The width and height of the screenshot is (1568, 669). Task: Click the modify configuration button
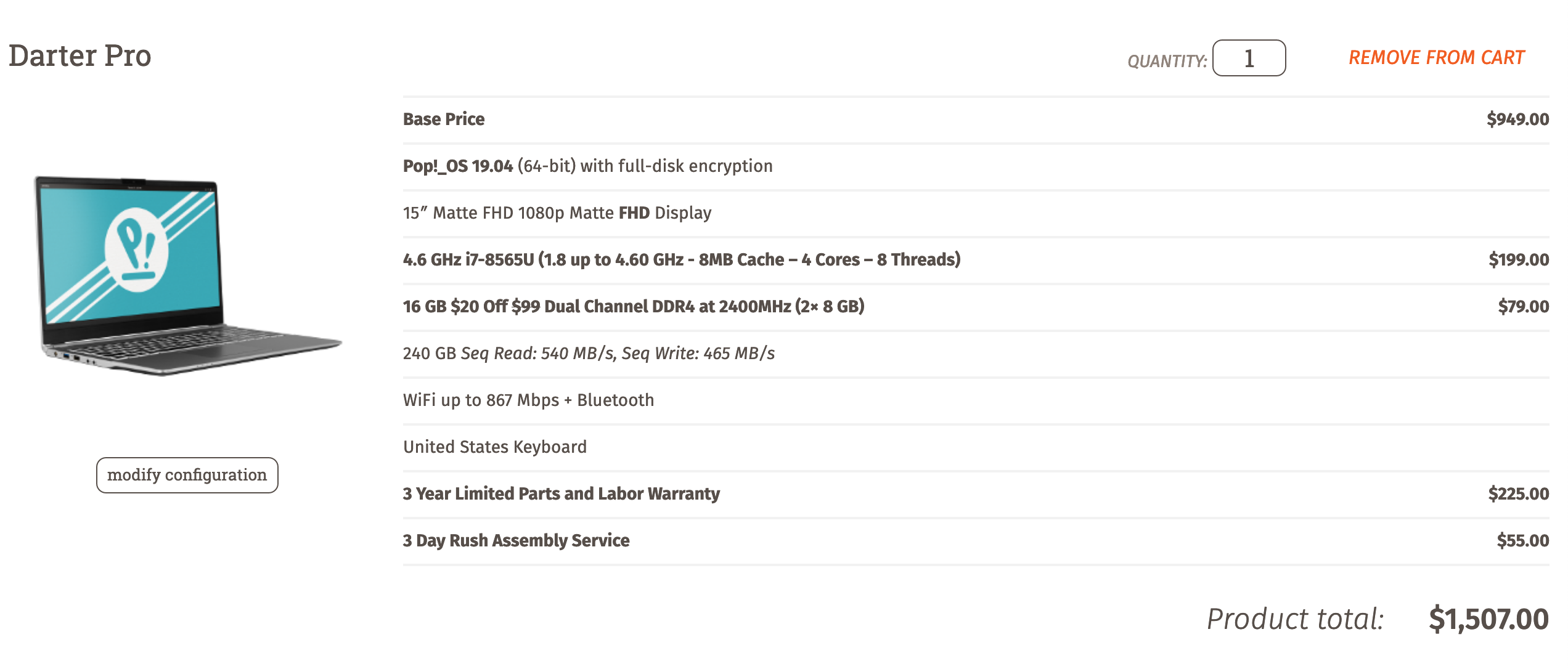click(187, 475)
